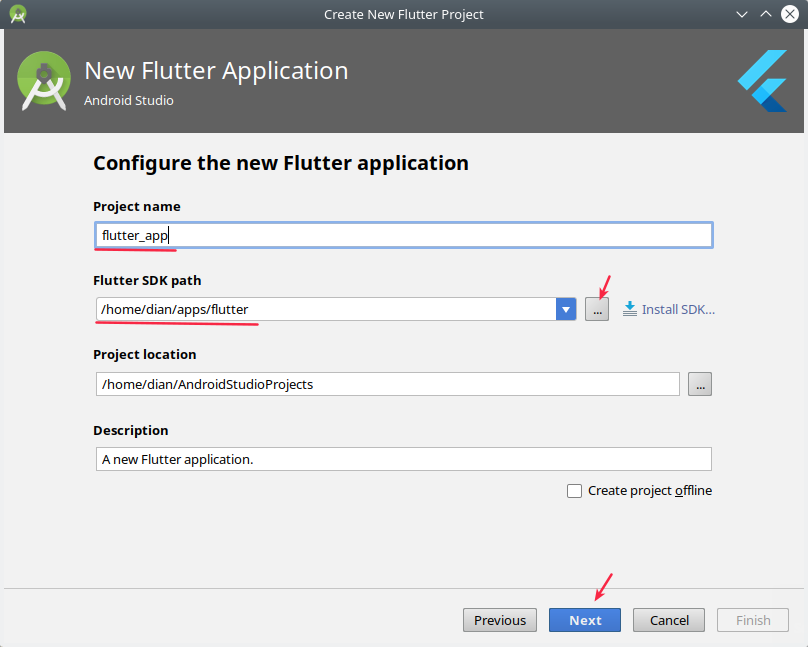The image size is (808, 647).
Task: Browse for a project location folder
Action: (x=700, y=384)
